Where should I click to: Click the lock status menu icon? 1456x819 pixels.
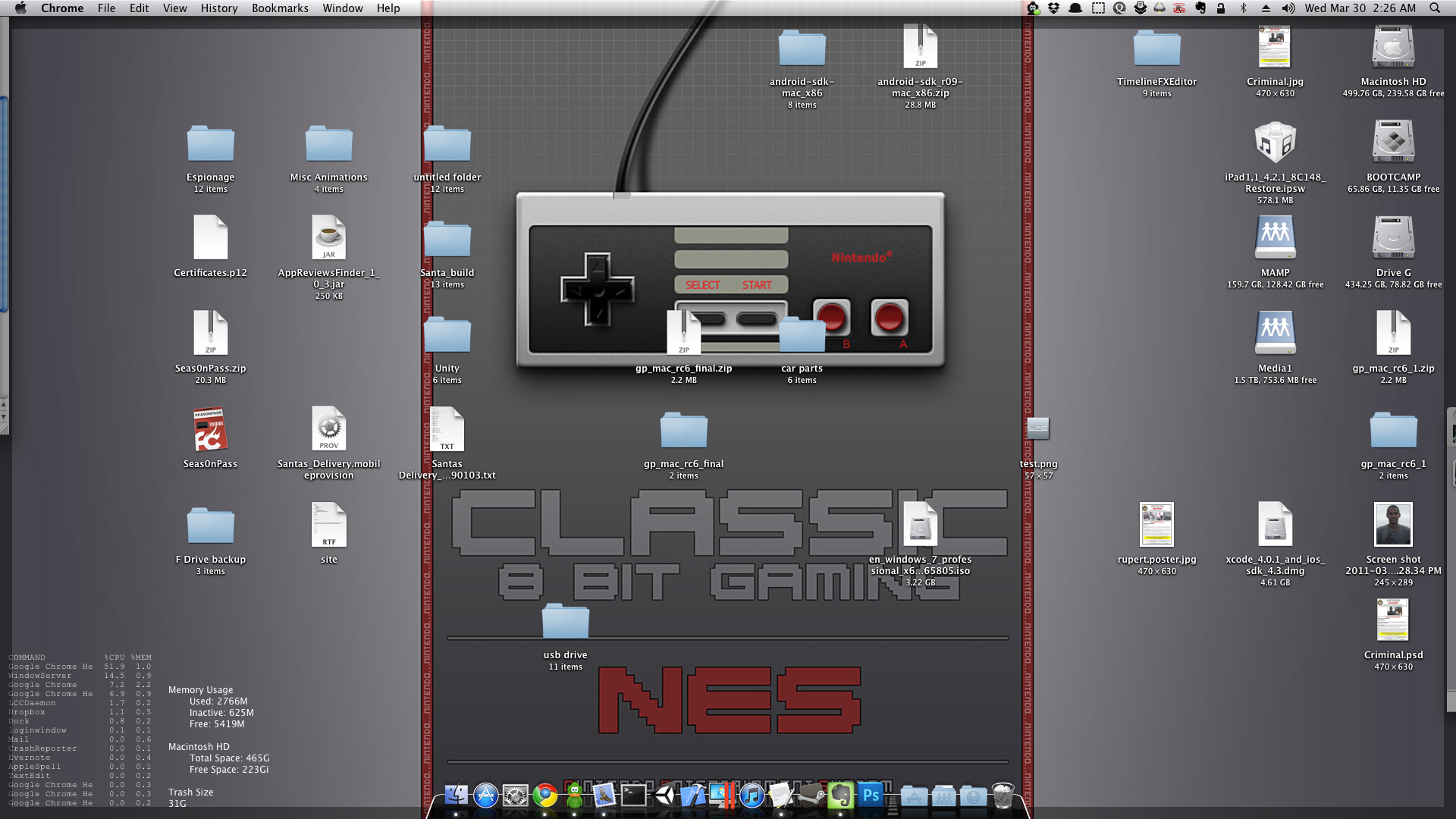[x=1221, y=8]
